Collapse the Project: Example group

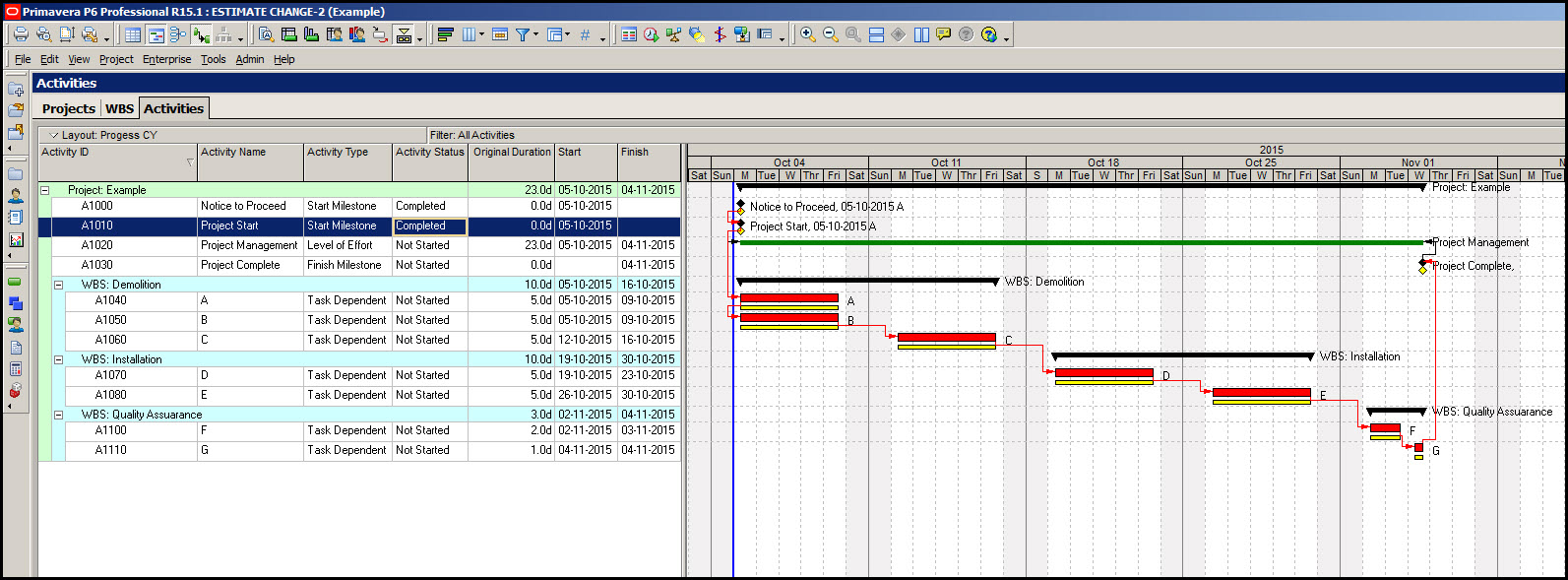click(44, 190)
